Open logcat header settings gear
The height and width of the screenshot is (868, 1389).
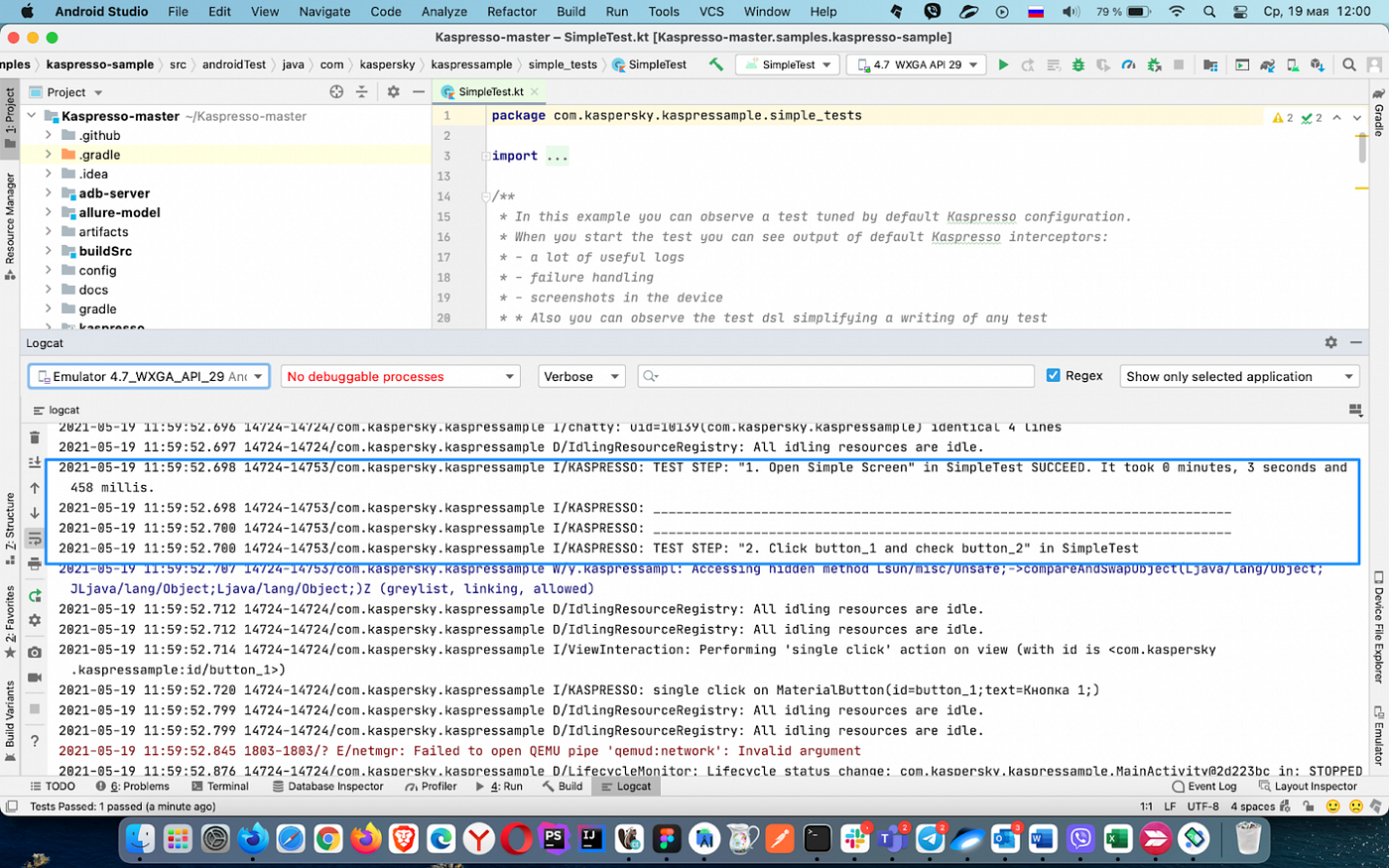(x=35, y=620)
